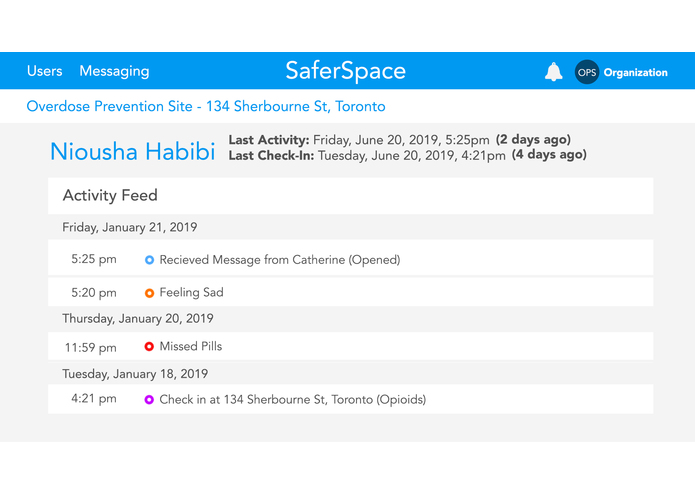Click the red dot beside Missed Pills

(149, 346)
